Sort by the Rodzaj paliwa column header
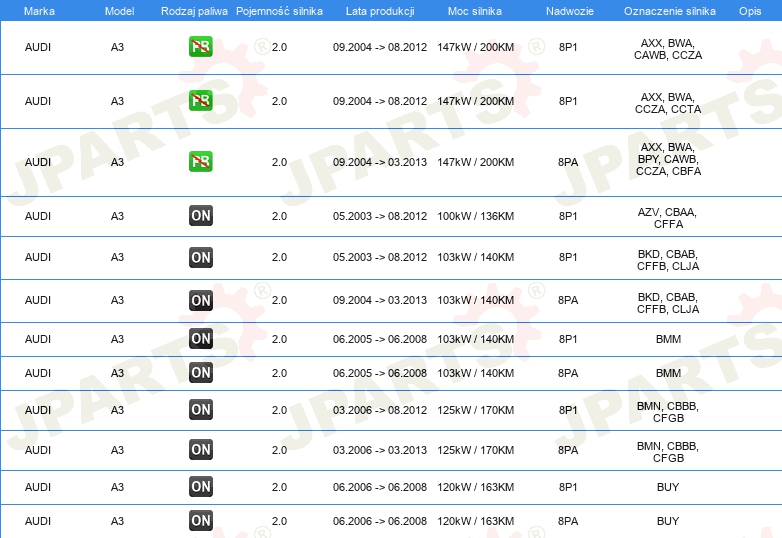This screenshot has width=782, height=538. tap(194, 10)
